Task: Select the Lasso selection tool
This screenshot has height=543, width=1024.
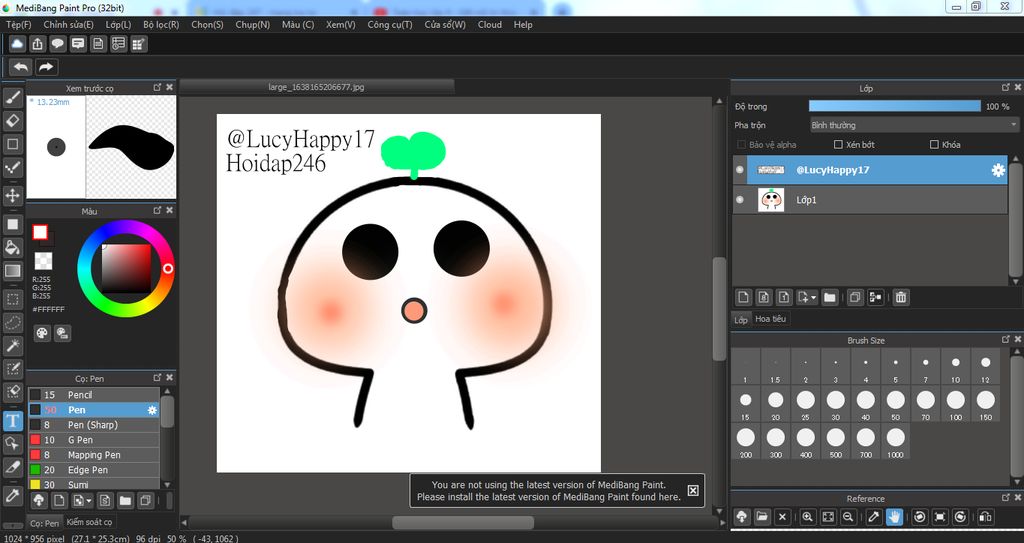Action: click(x=12, y=322)
